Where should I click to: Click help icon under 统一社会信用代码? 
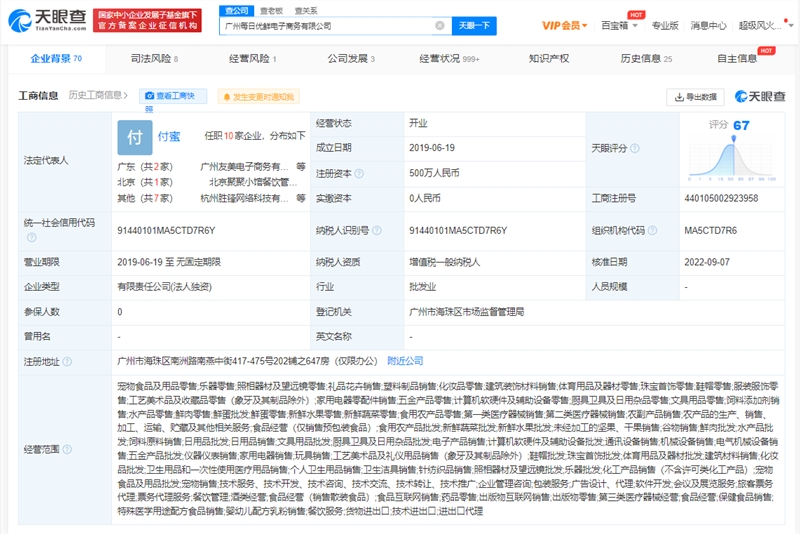(x=32, y=237)
